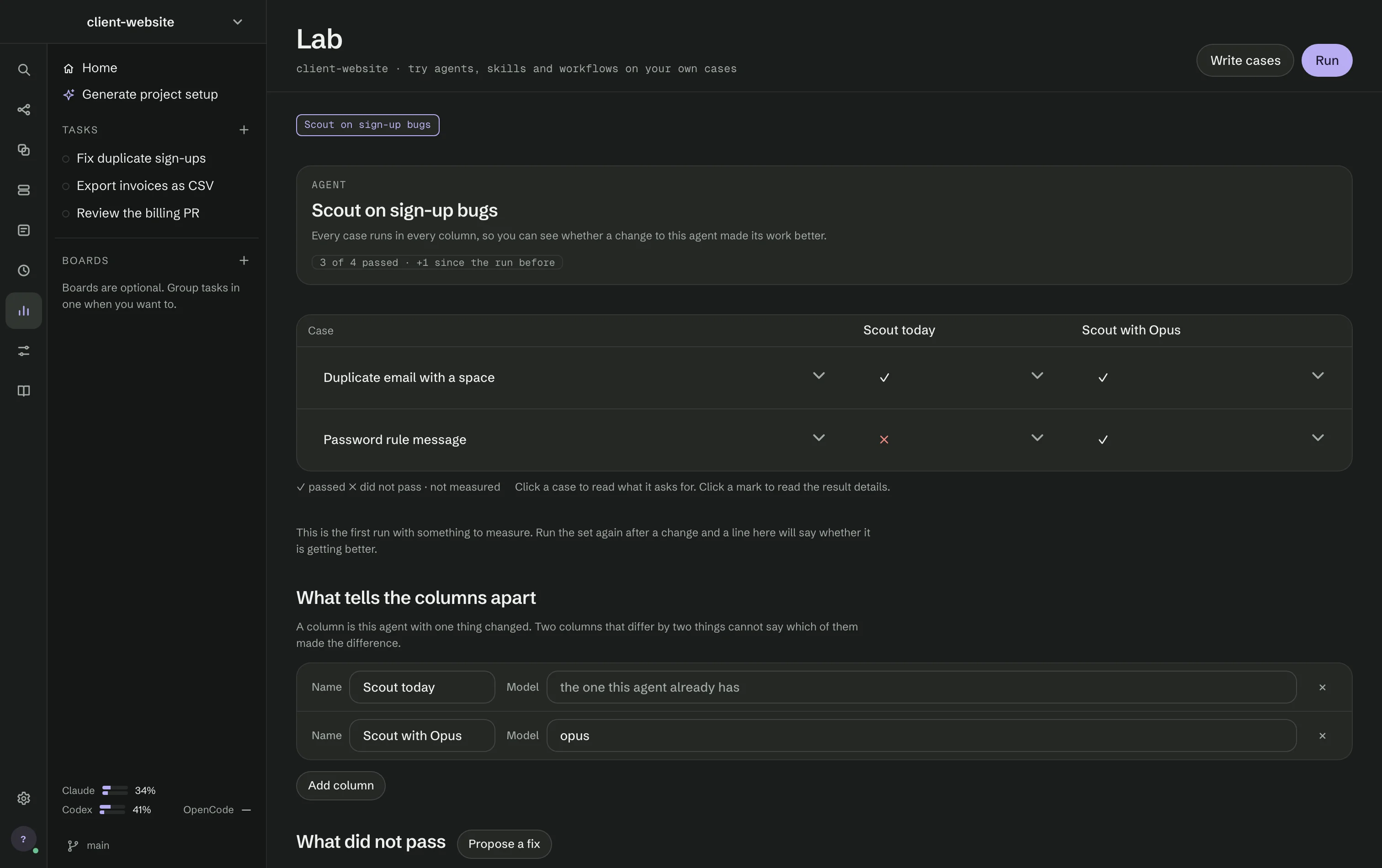The width and height of the screenshot is (1382, 868).
Task: Toggle the Review the billing PR task circle
Action: click(x=66, y=214)
